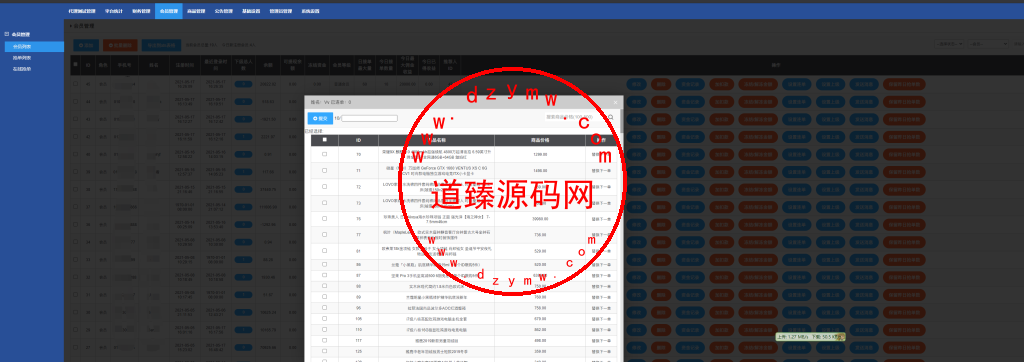Check the box for product ID 93
This screenshot has height=362, width=1024.
pos(325,297)
